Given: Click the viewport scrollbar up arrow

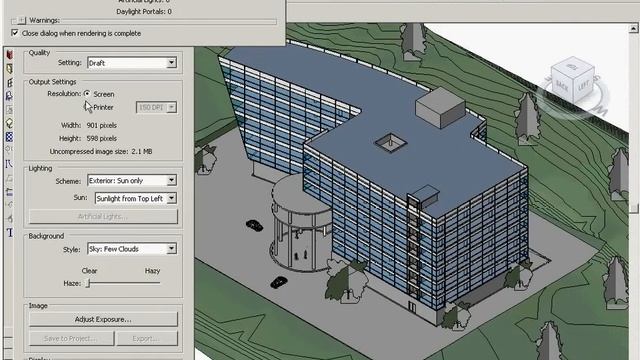Looking at the screenshot, I should [x=633, y=28].
